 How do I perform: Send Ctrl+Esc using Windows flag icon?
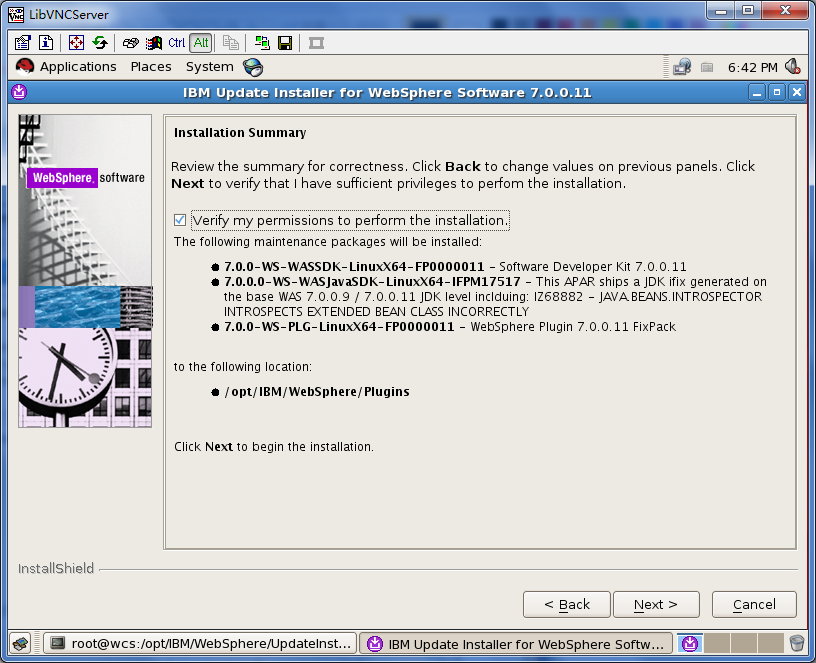pos(154,43)
